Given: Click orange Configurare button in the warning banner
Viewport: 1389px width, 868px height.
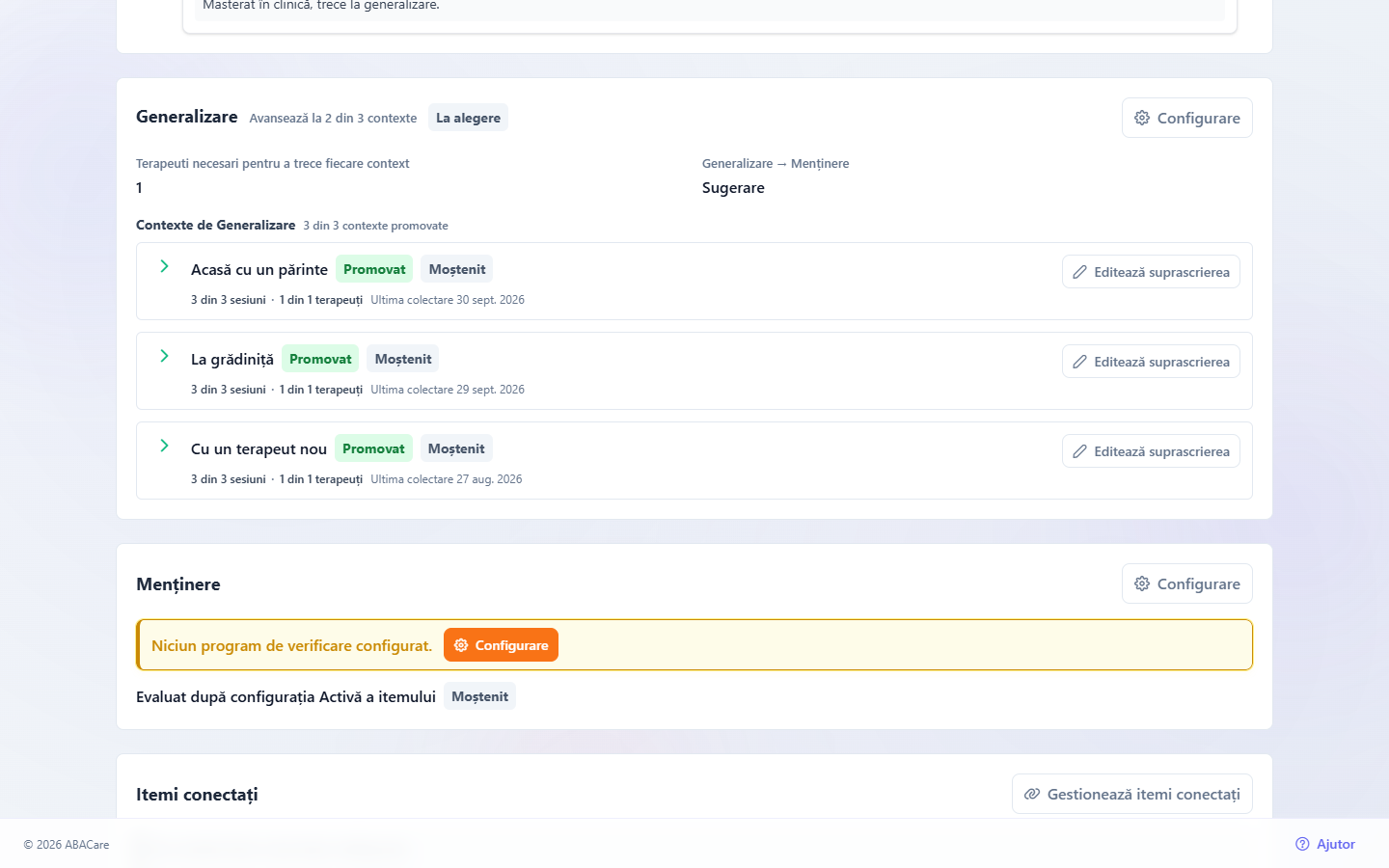Looking at the screenshot, I should tap(501, 645).
